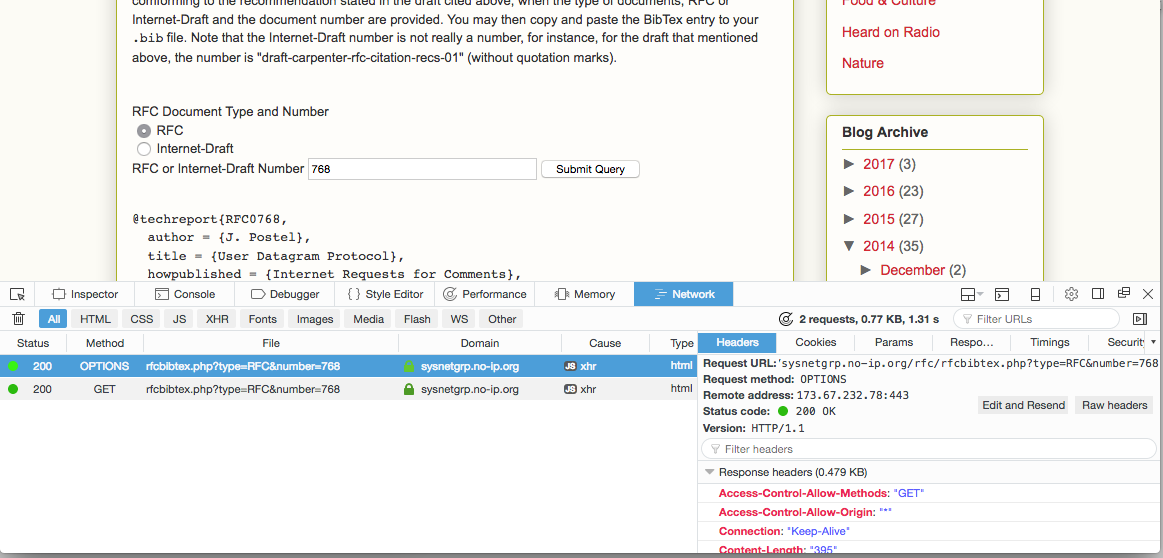Collapse the Response headers section

[x=710, y=472]
